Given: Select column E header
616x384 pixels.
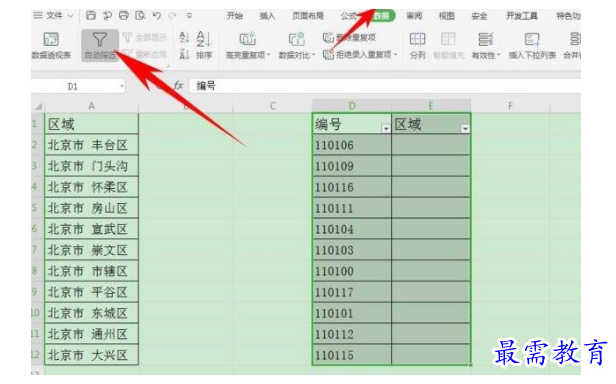Looking at the screenshot, I should [431, 106].
